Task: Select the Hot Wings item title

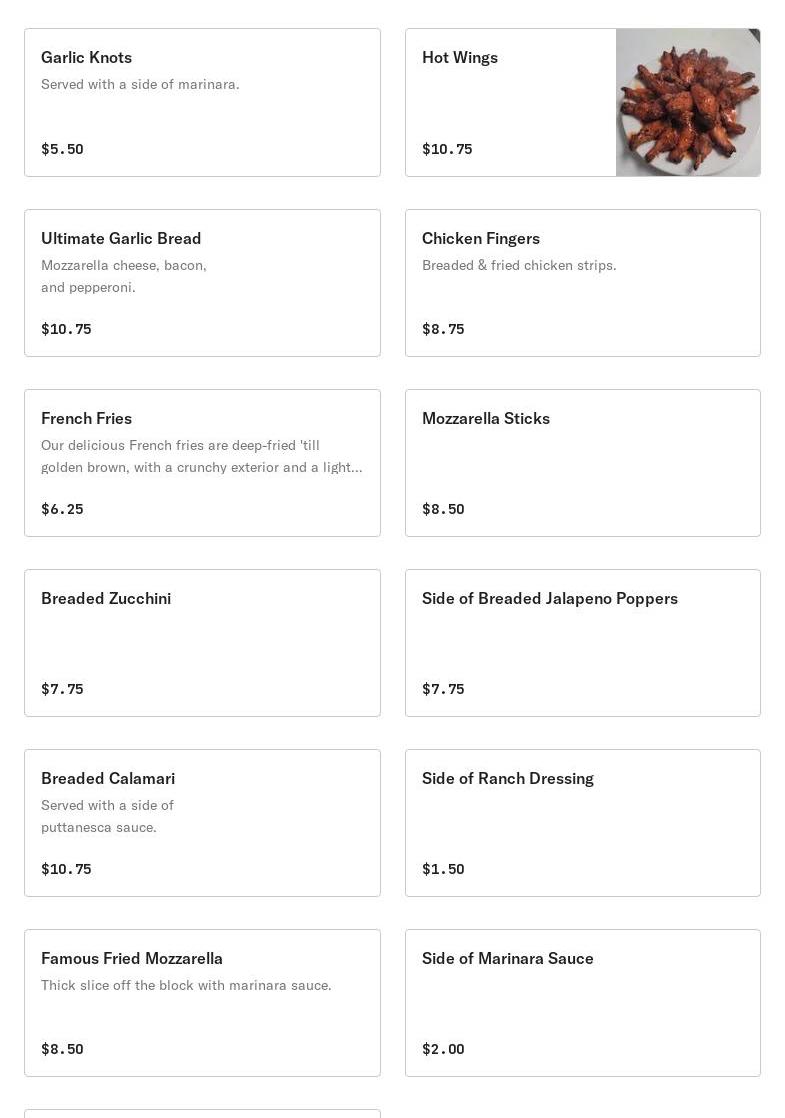Action: 460,58
